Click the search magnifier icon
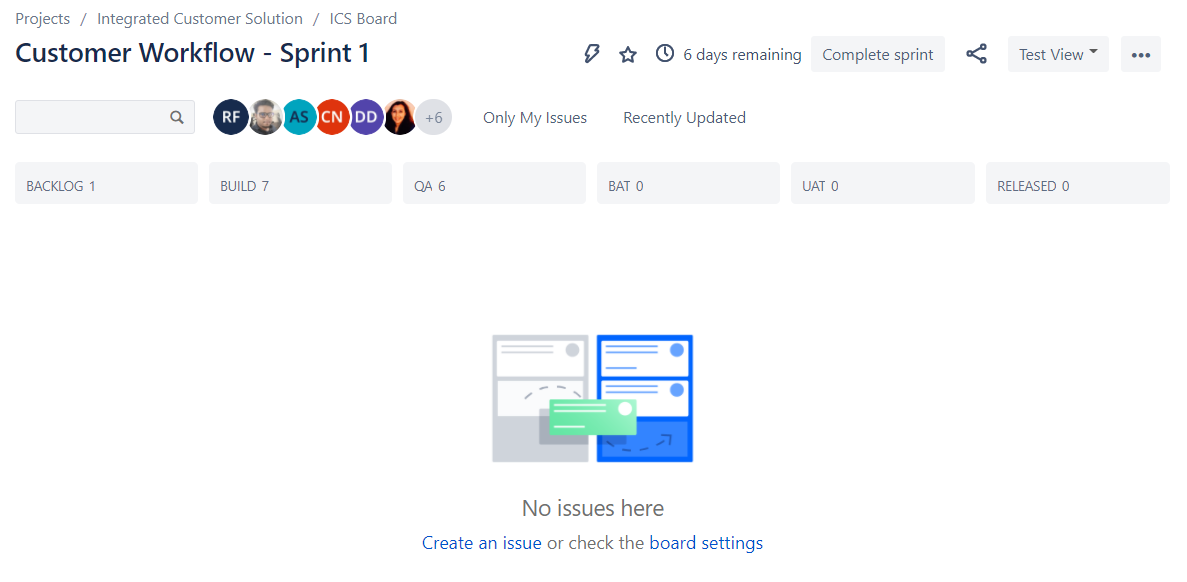This screenshot has height=582, width=1187. click(x=176, y=117)
